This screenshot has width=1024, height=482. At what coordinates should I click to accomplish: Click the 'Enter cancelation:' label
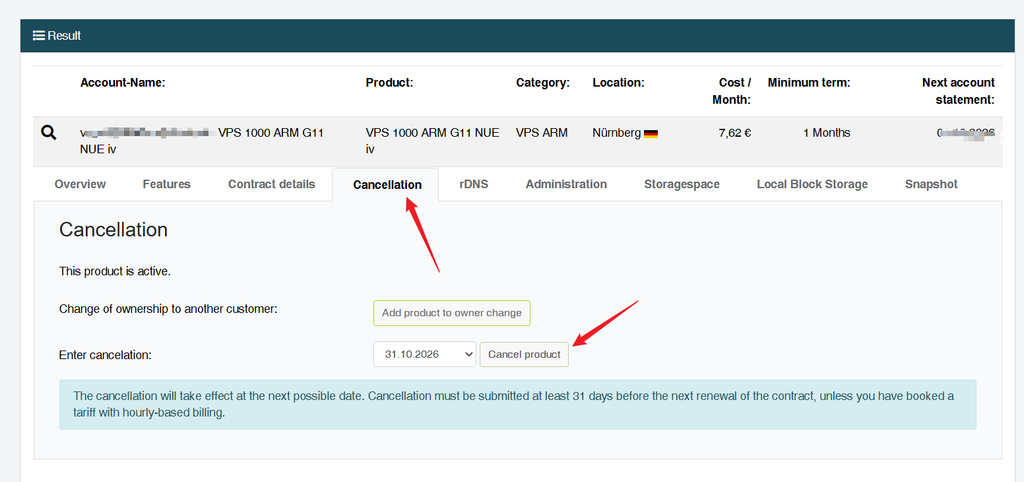105,355
